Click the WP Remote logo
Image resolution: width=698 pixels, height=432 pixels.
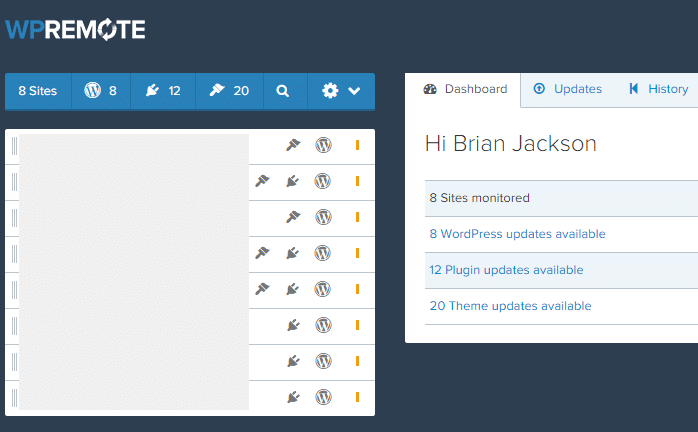click(x=75, y=29)
